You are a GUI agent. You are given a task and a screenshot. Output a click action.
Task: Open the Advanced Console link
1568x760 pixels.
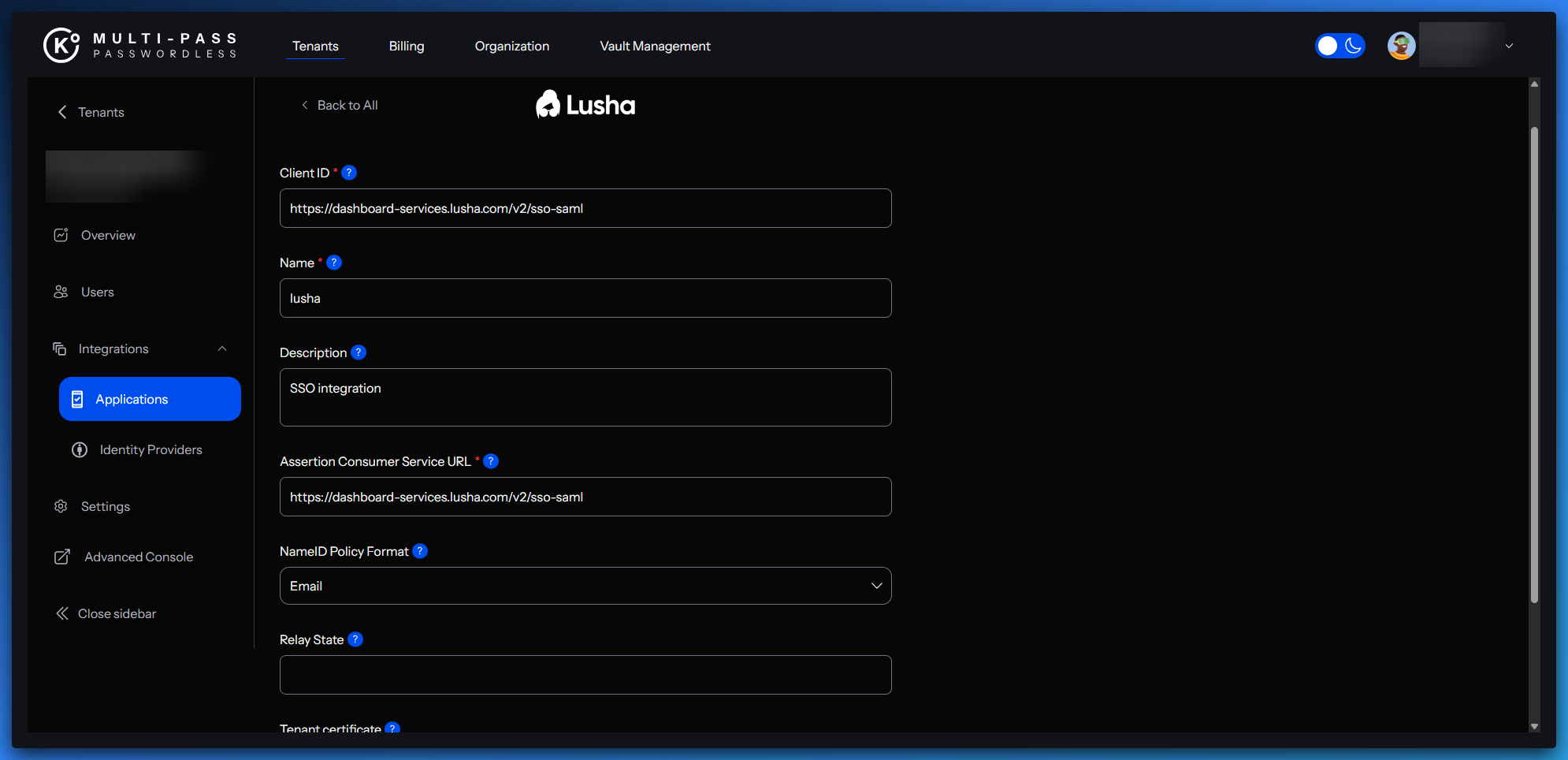pos(139,557)
